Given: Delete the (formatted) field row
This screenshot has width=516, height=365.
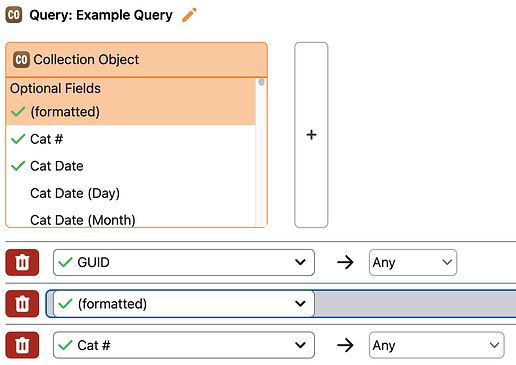Looking at the screenshot, I should coord(22,304).
